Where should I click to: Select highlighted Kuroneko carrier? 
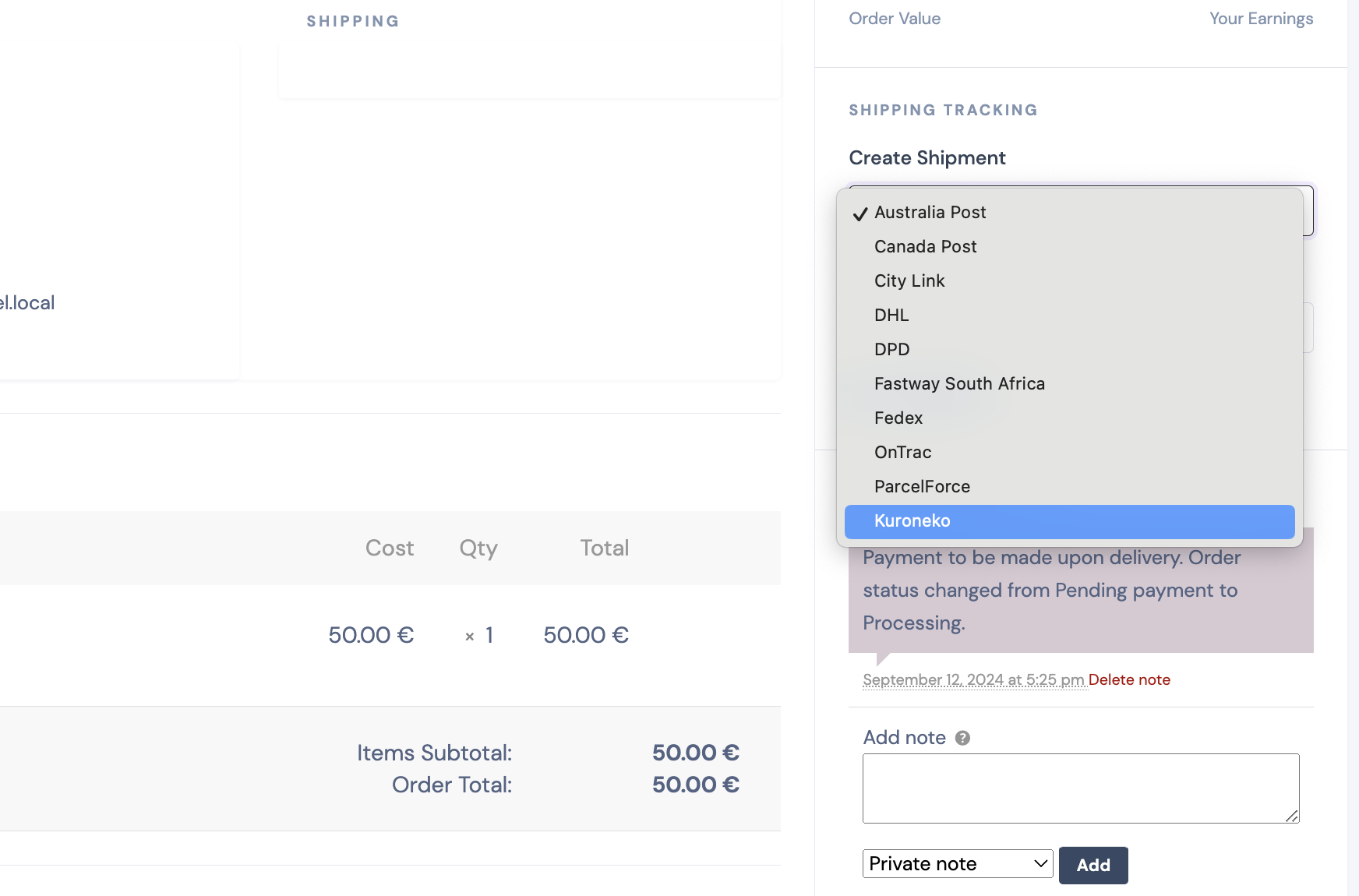[1069, 521]
